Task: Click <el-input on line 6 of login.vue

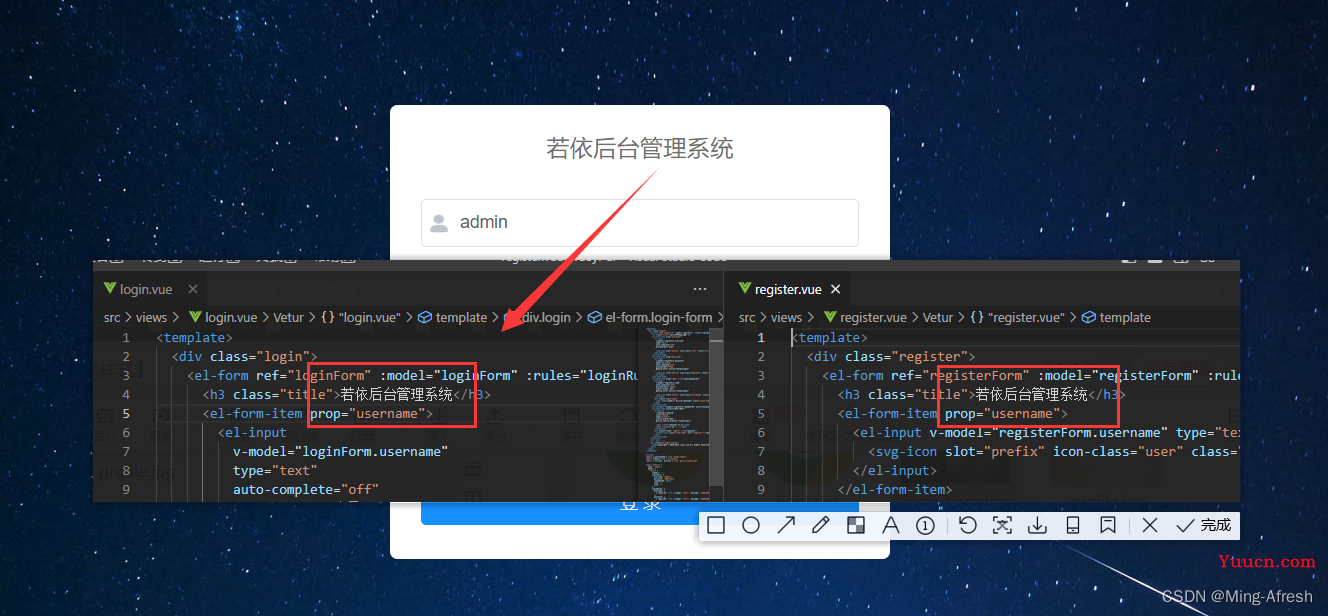Action: pos(253,432)
